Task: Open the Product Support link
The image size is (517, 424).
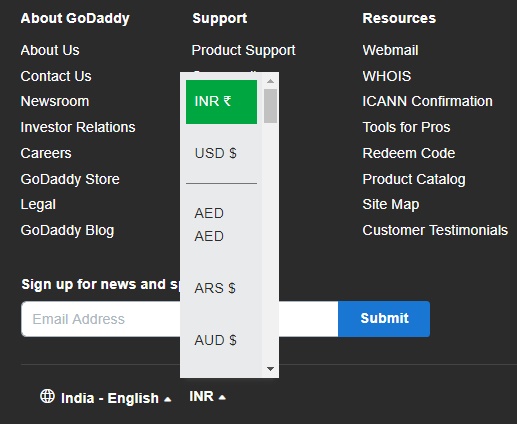Action: (x=244, y=51)
